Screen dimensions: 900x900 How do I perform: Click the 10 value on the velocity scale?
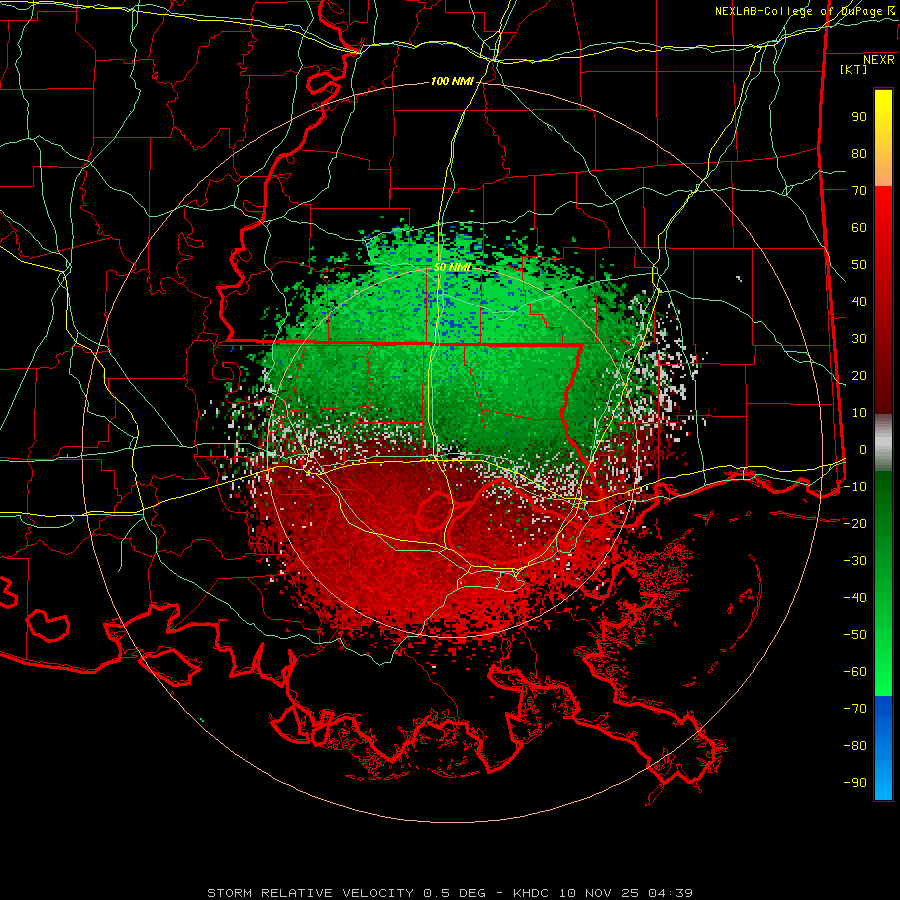[859, 413]
